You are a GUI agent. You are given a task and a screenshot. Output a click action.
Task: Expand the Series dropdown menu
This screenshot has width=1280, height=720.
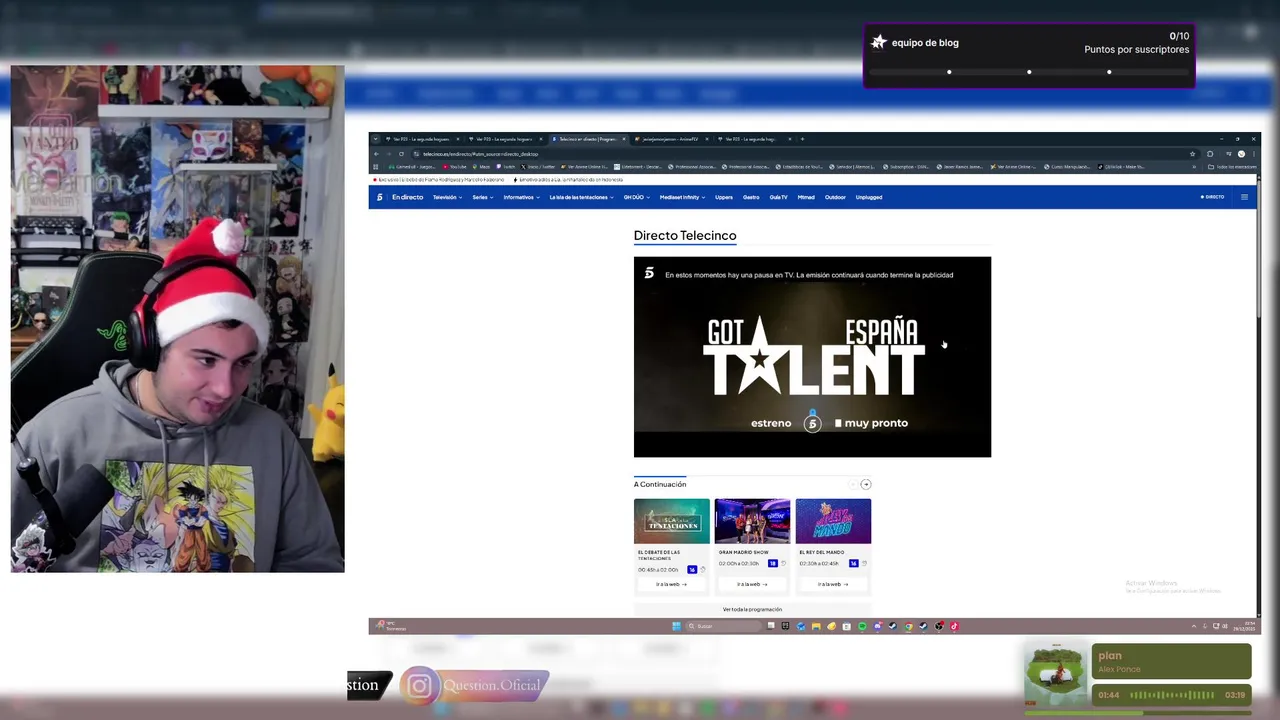coord(483,197)
